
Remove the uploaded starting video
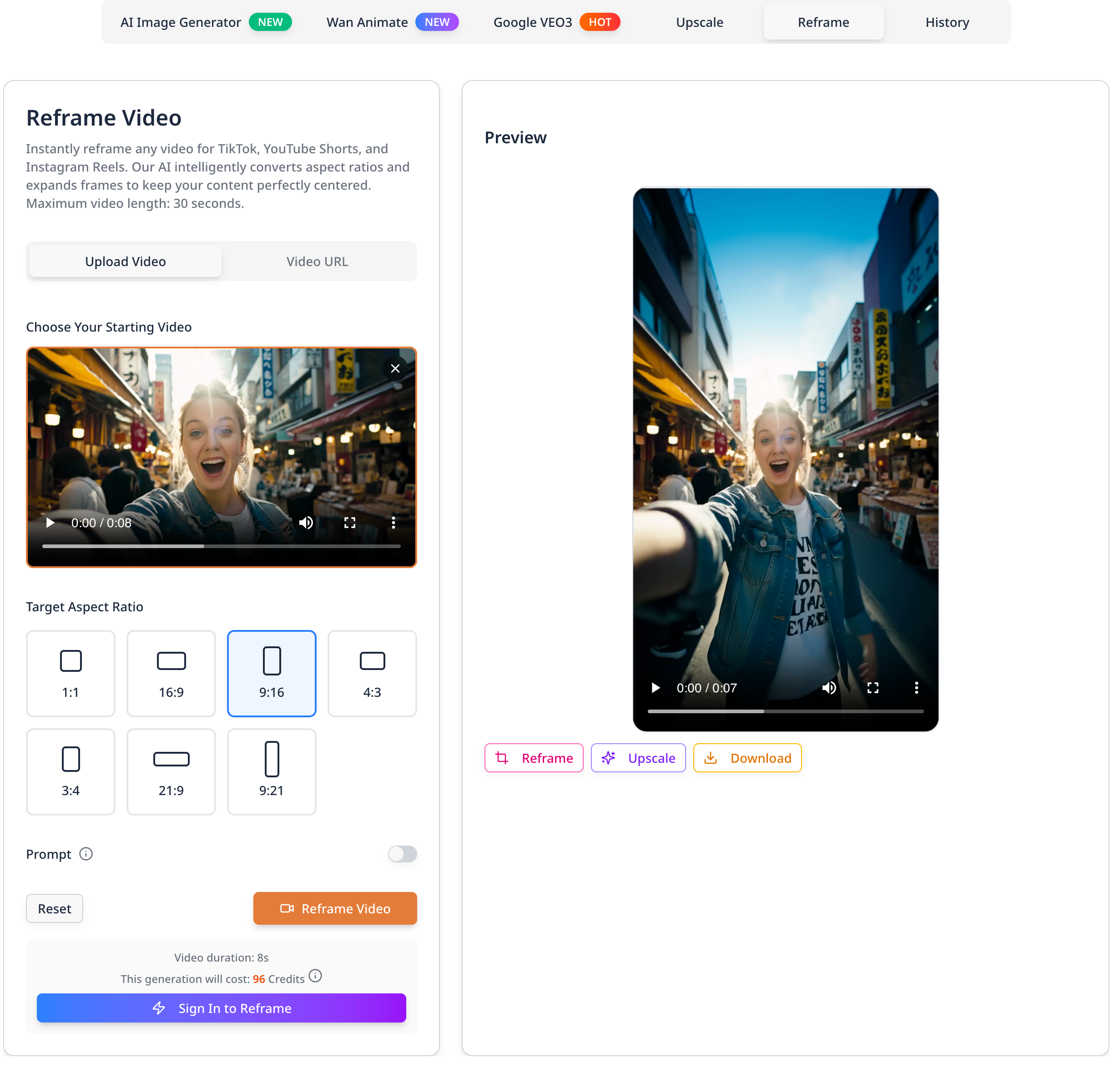coord(395,368)
